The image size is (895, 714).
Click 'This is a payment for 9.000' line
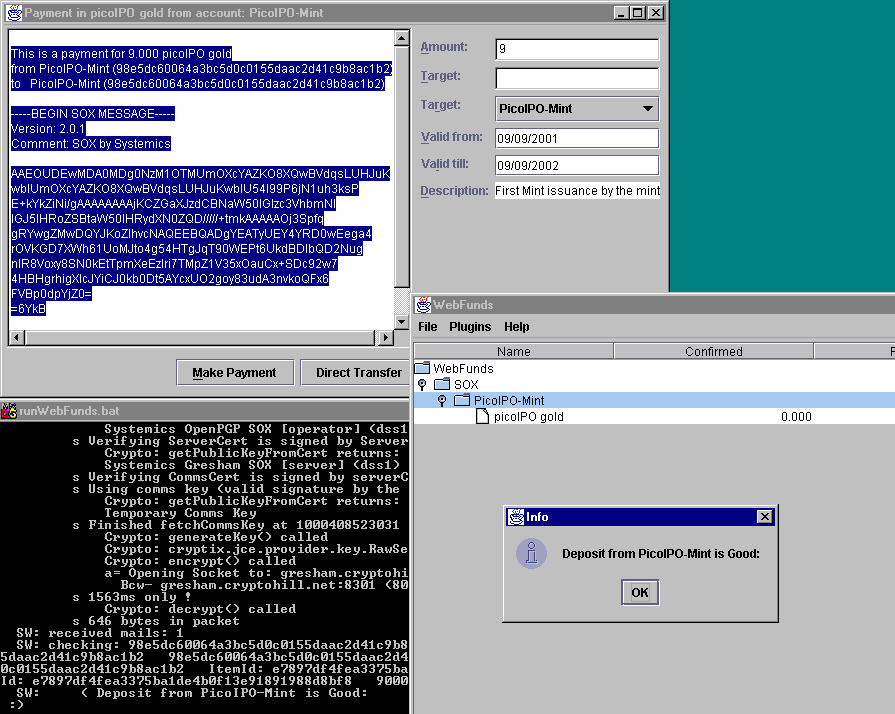121,54
